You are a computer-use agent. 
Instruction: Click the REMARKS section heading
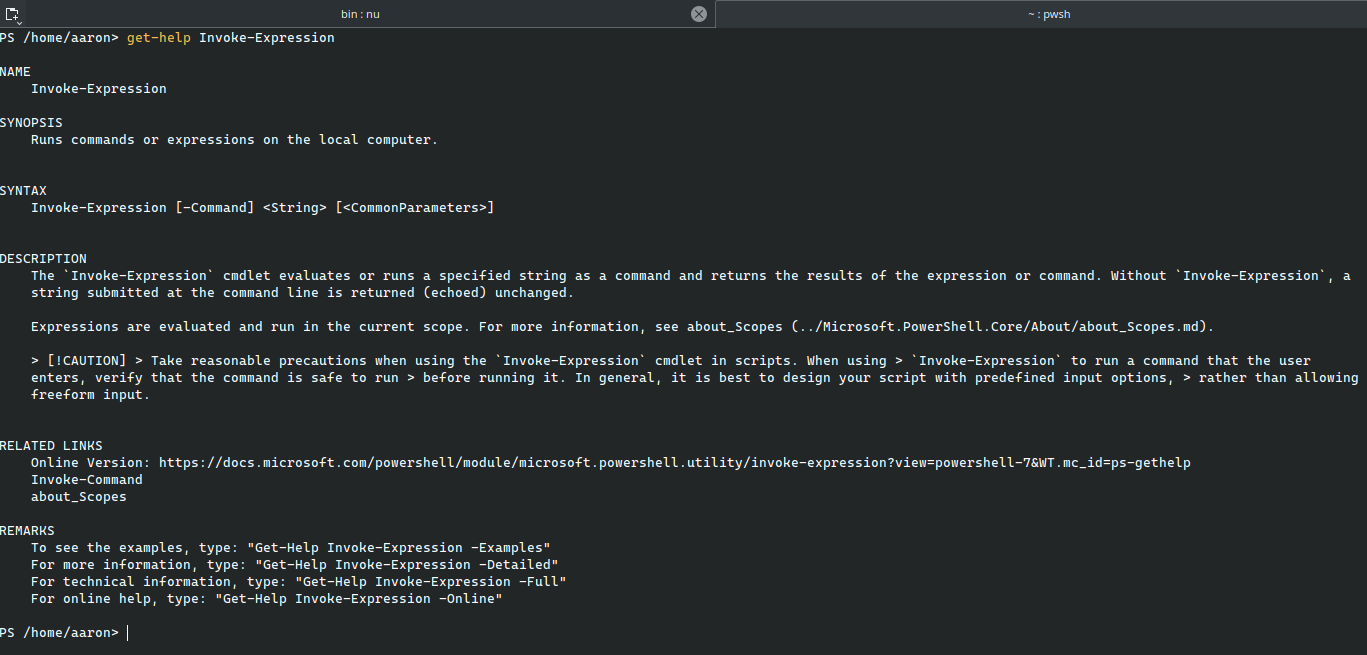click(28, 530)
